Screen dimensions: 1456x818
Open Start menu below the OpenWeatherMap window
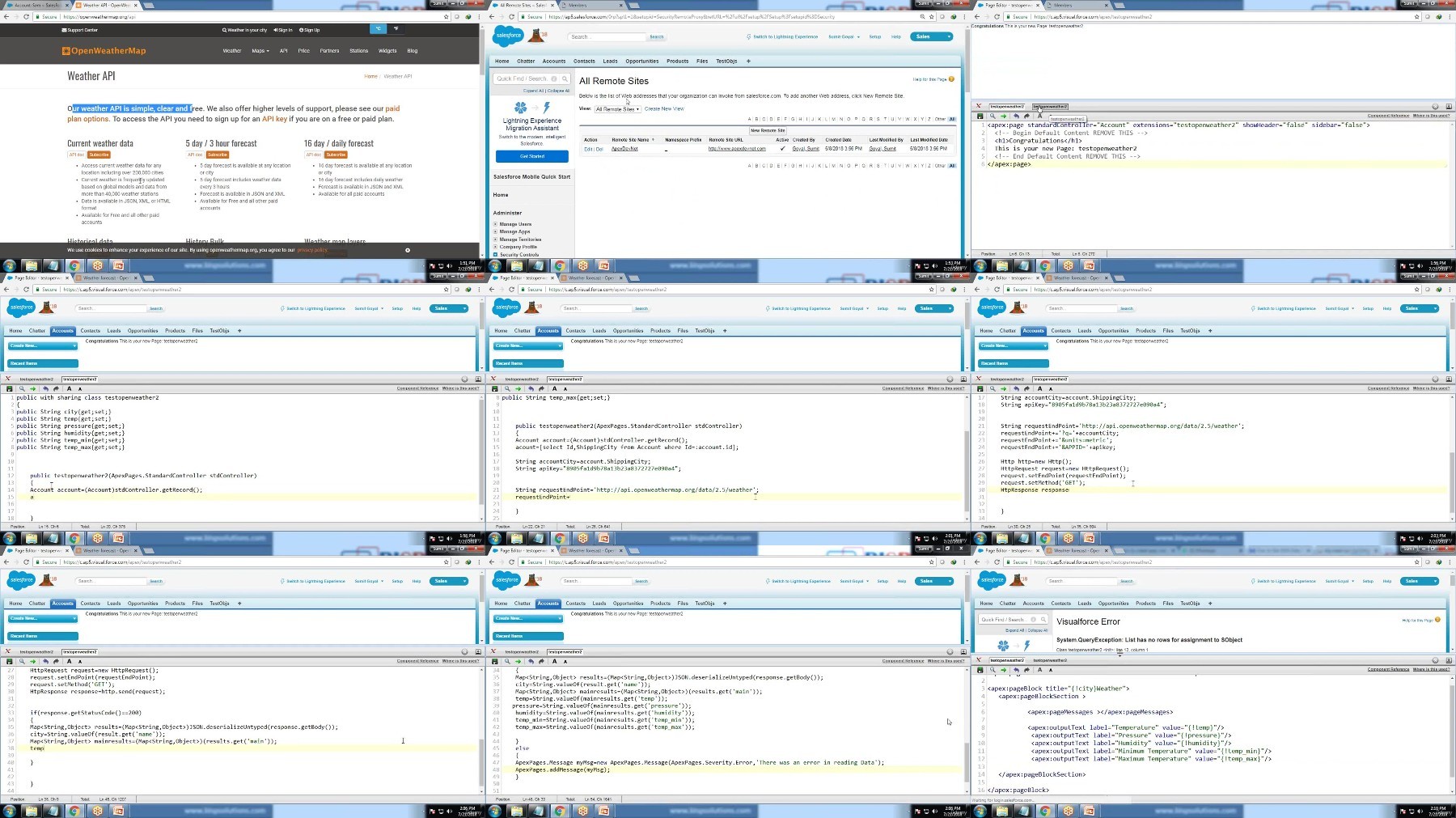click(x=10, y=265)
